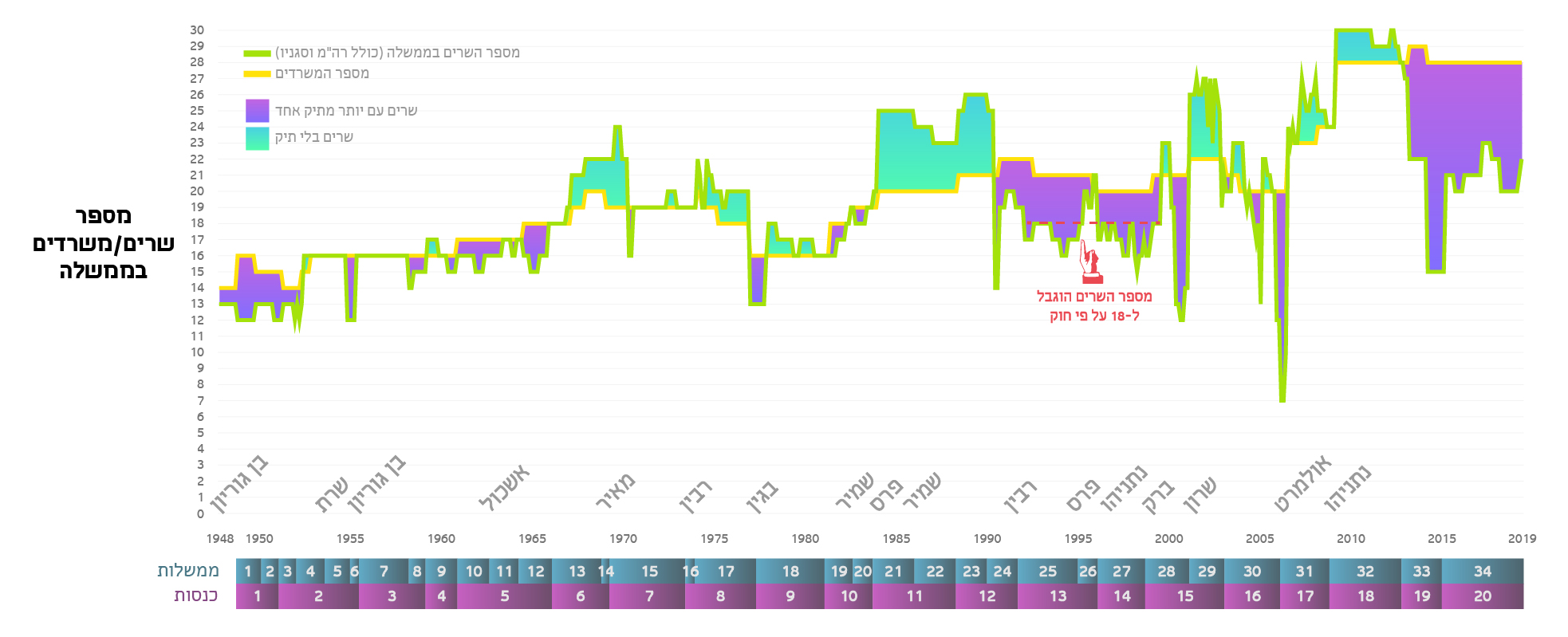Select Knesset 5 in the כנסות row
The width and height of the screenshot is (1568, 637).
(x=504, y=596)
